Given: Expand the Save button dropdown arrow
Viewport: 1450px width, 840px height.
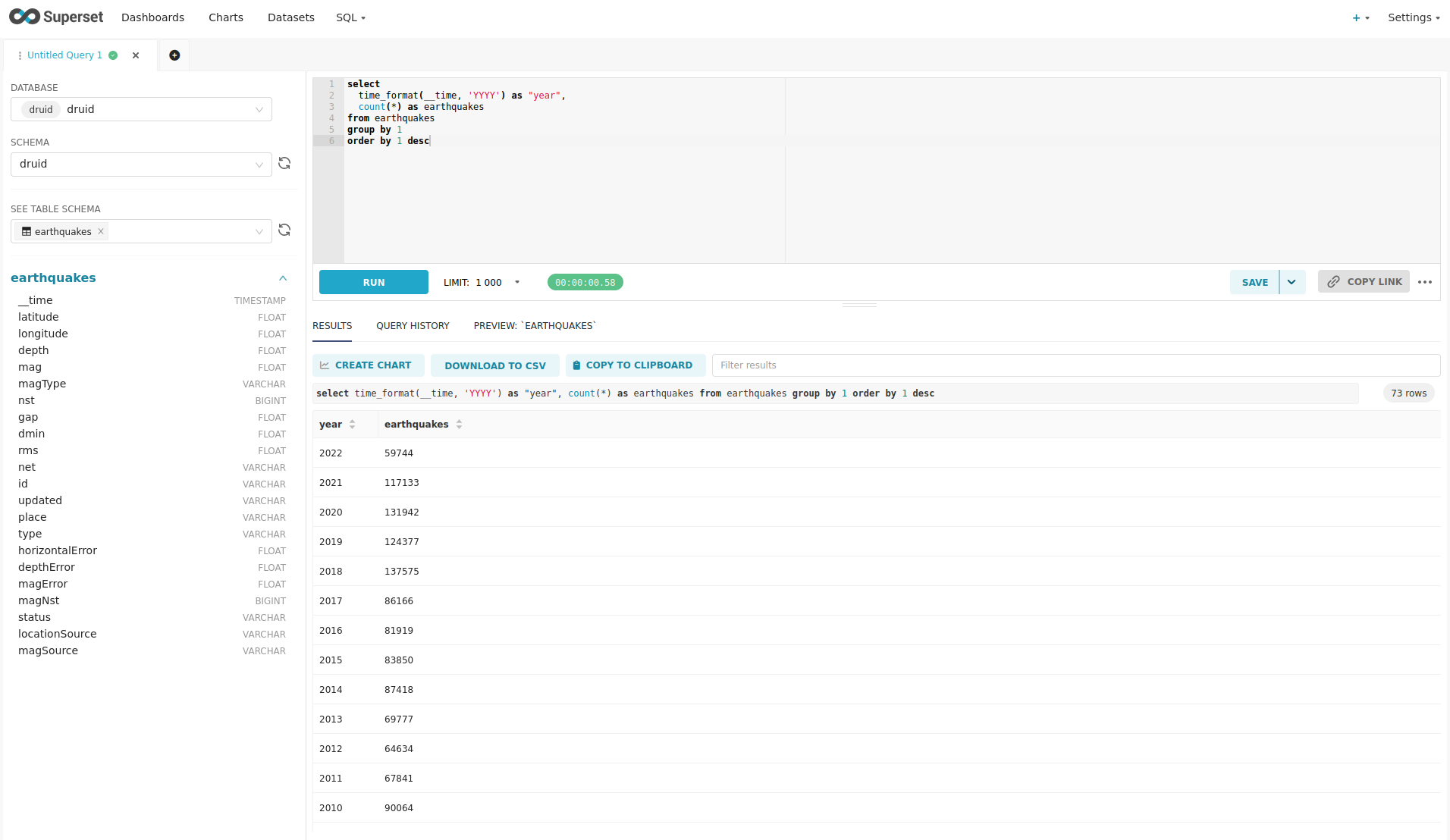Looking at the screenshot, I should pyautogui.click(x=1292, y=282).
